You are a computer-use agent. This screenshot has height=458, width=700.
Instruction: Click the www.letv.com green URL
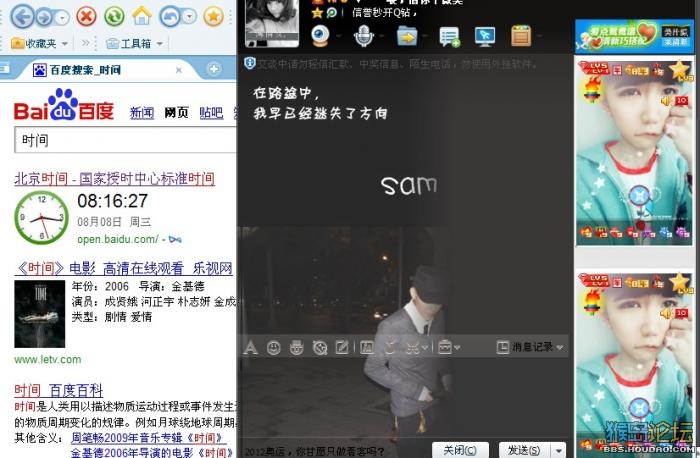48,359
